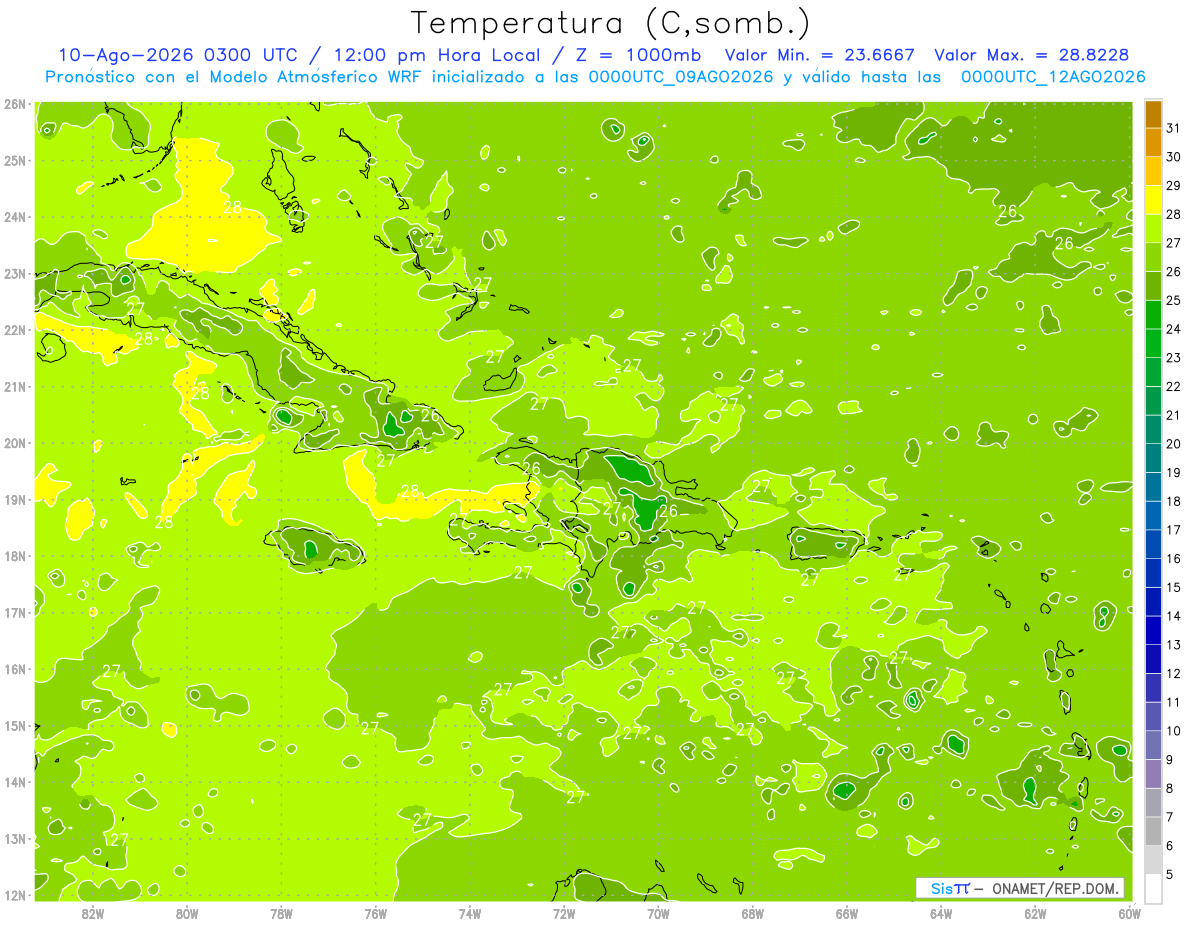Click the longitude axis label 66W

point(847,913)
